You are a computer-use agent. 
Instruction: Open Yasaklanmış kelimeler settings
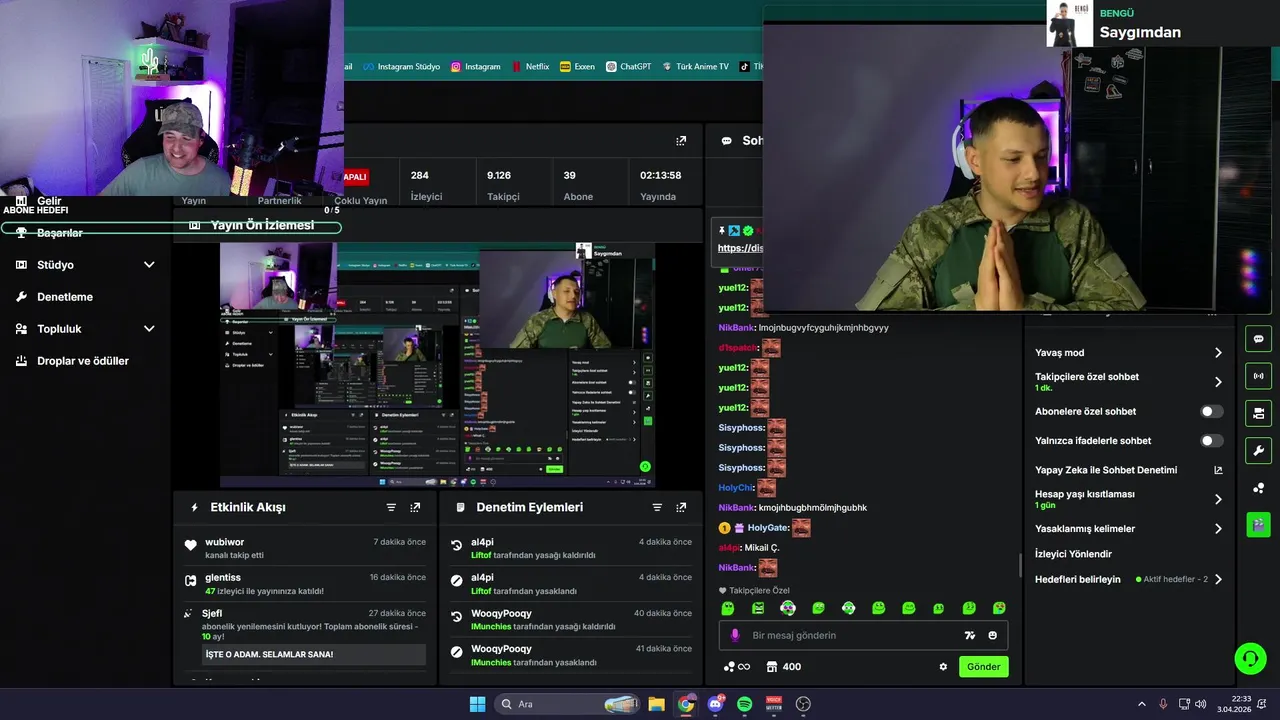point(1218,529)
